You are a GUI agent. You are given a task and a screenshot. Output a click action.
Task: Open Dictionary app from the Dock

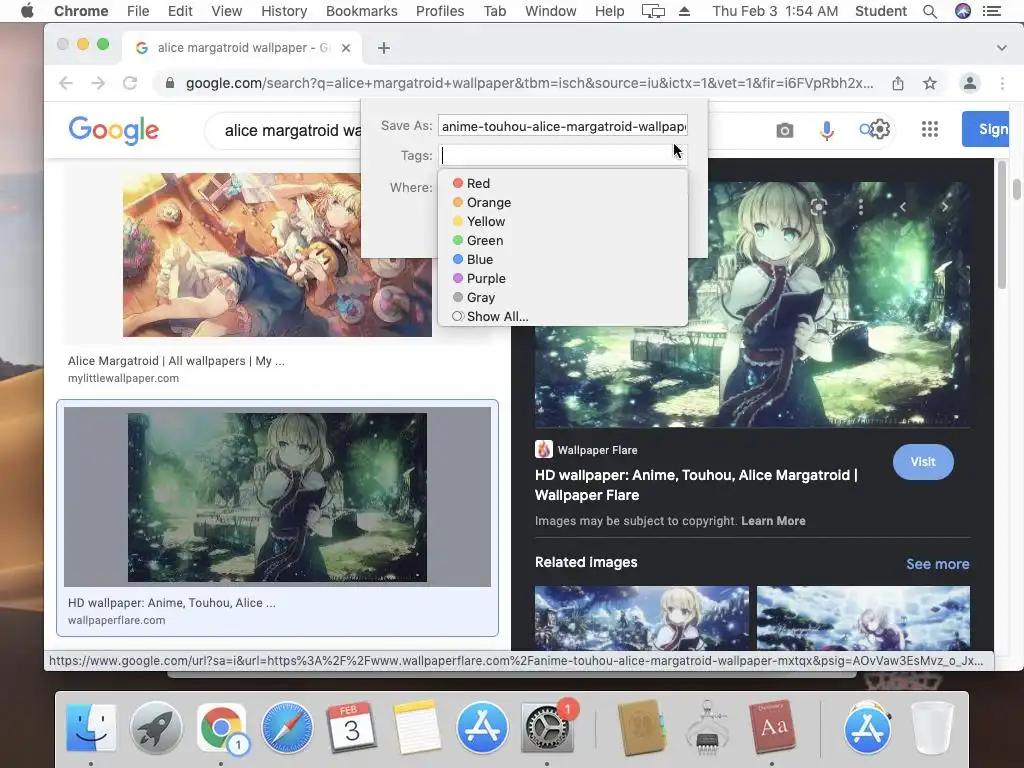point(773,726)
